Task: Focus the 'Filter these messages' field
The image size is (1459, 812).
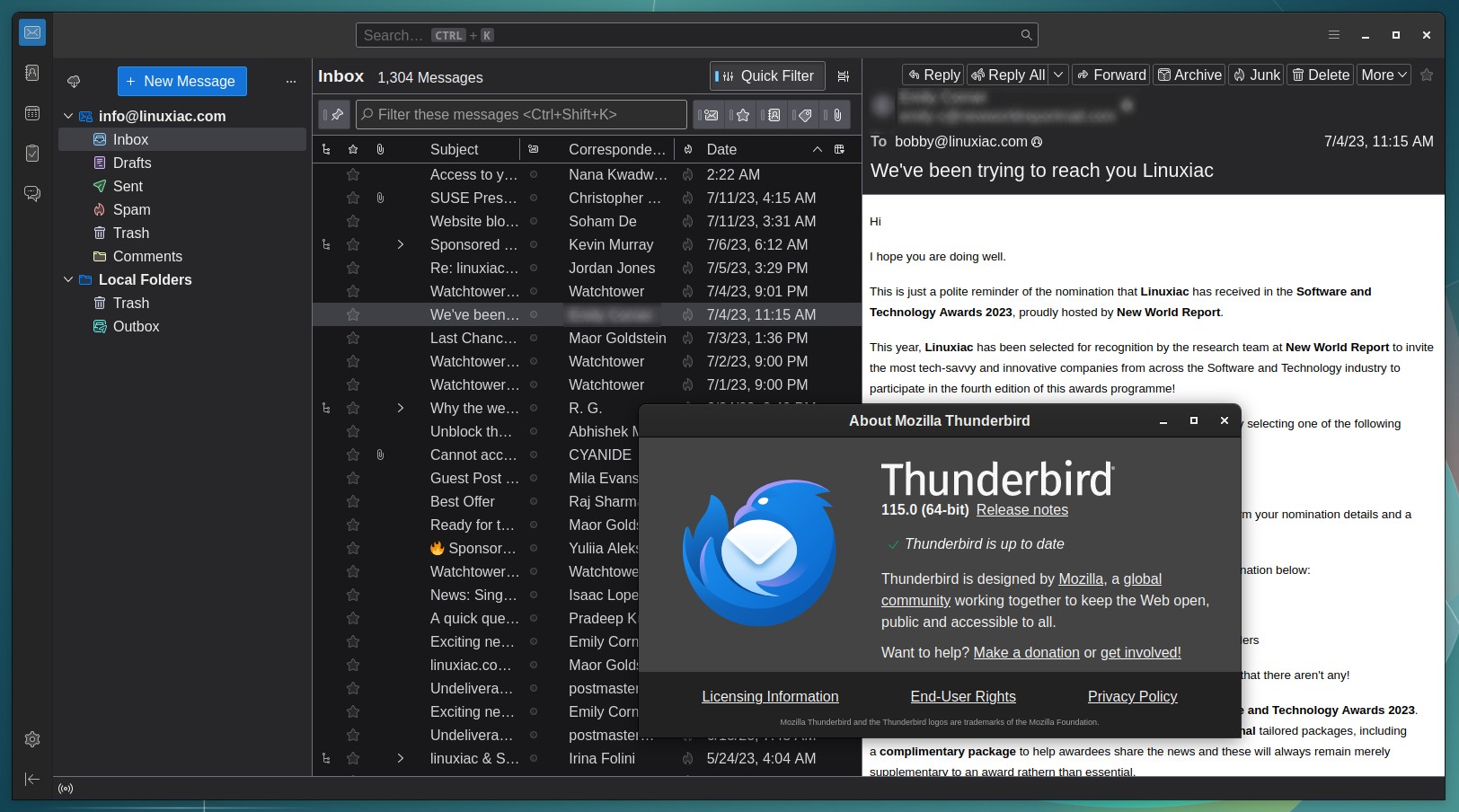Action: [521, 114]
